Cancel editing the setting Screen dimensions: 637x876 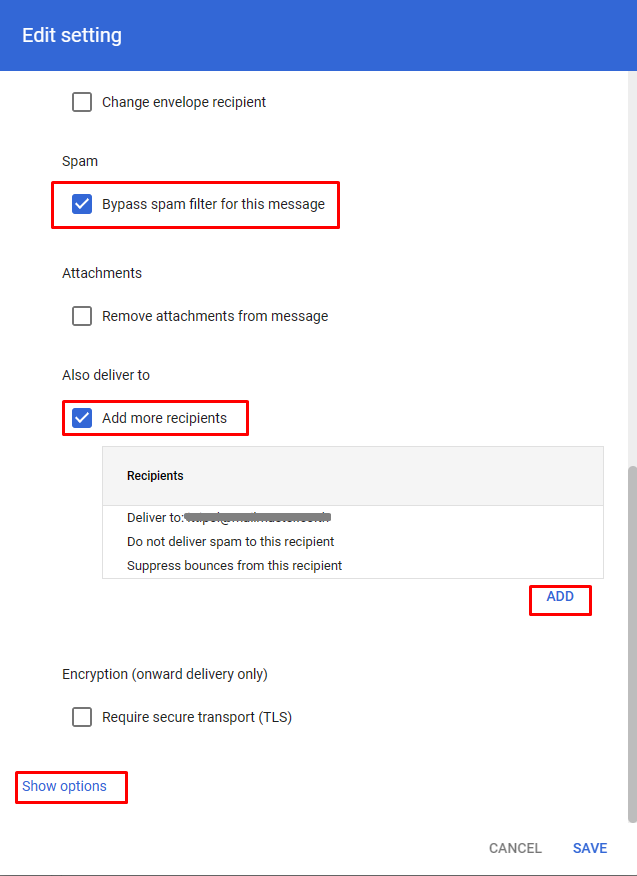(x=515, y=848)
